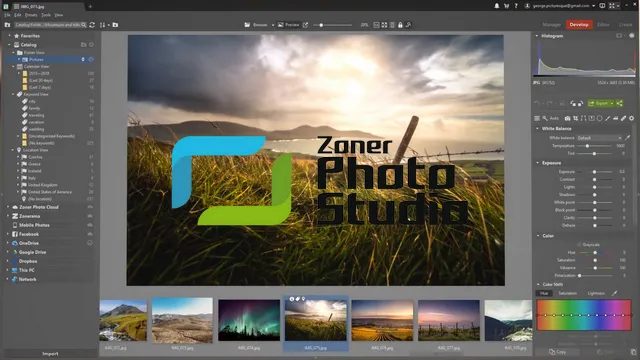The image size is (640, 360).
Task: Switch to Browser display mode
Action: coord(256,25)
